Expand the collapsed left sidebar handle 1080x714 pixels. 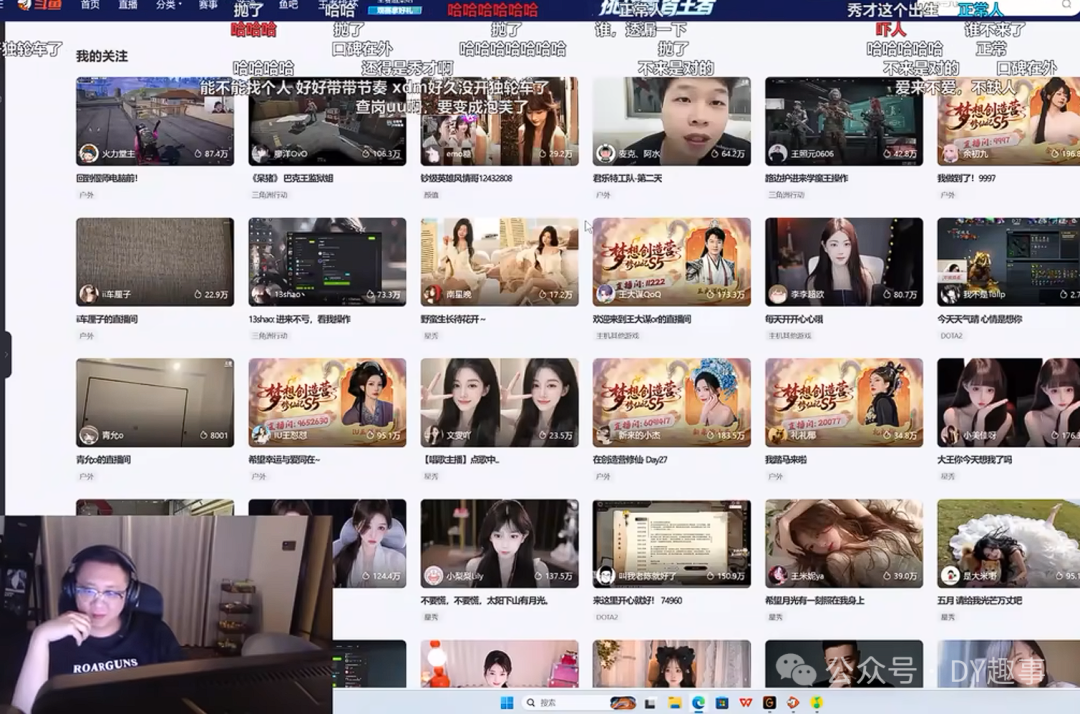coord(6,355)
